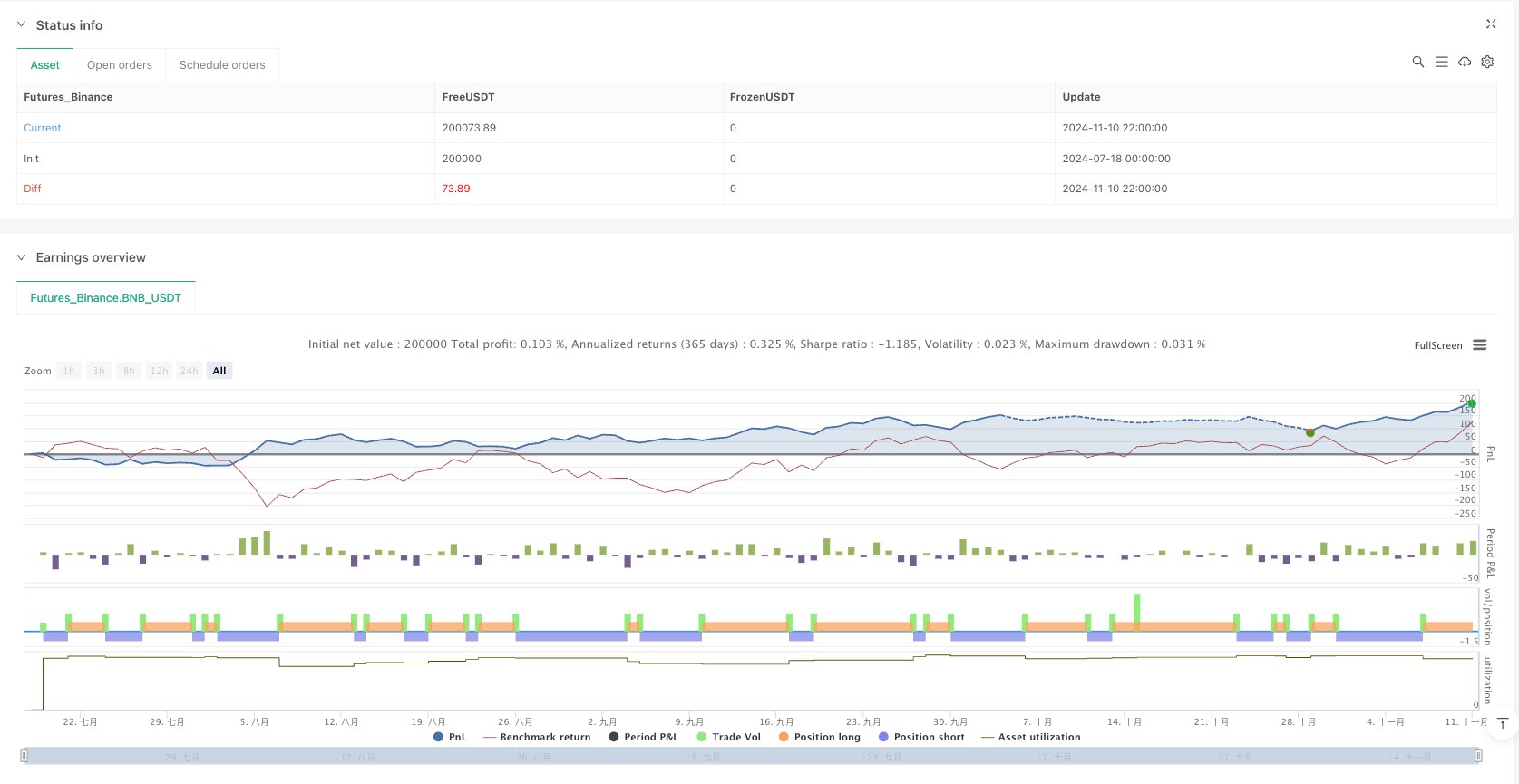Click the scroll-to-top arrow icon
This screenshot has width=1519, height=784.
point(1503,723)
